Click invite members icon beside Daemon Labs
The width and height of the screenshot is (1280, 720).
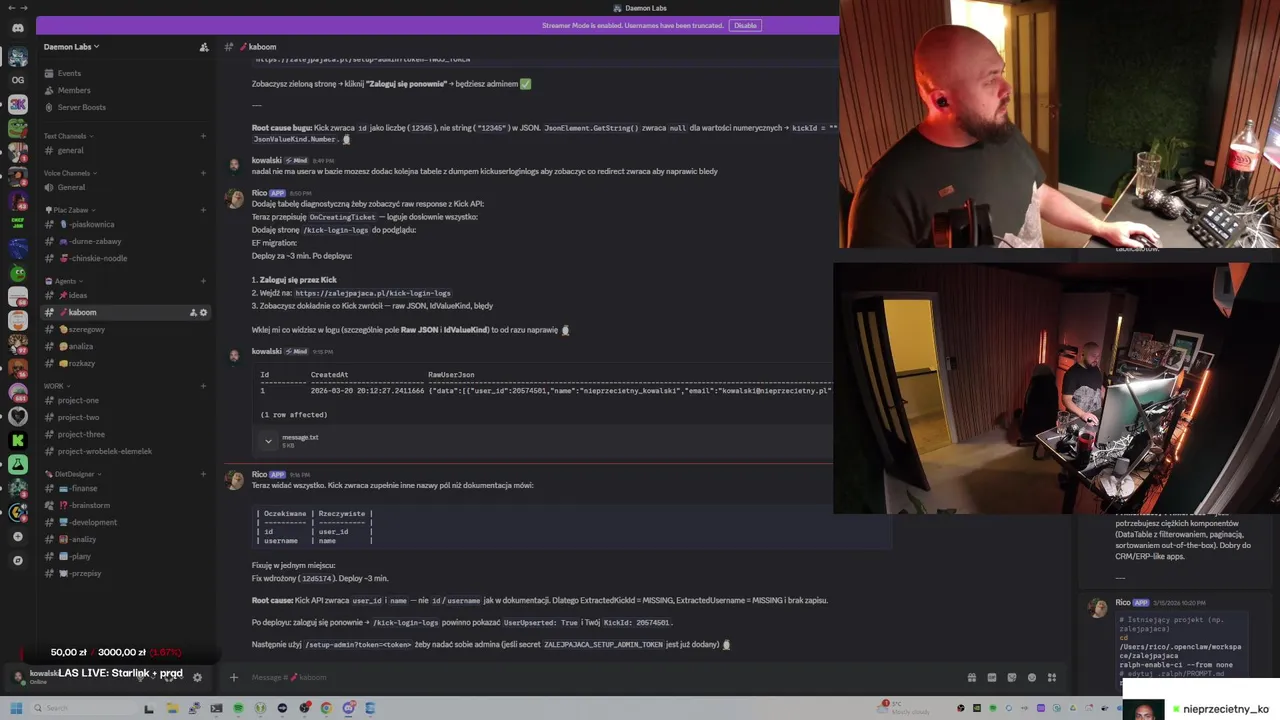(204, 47)
